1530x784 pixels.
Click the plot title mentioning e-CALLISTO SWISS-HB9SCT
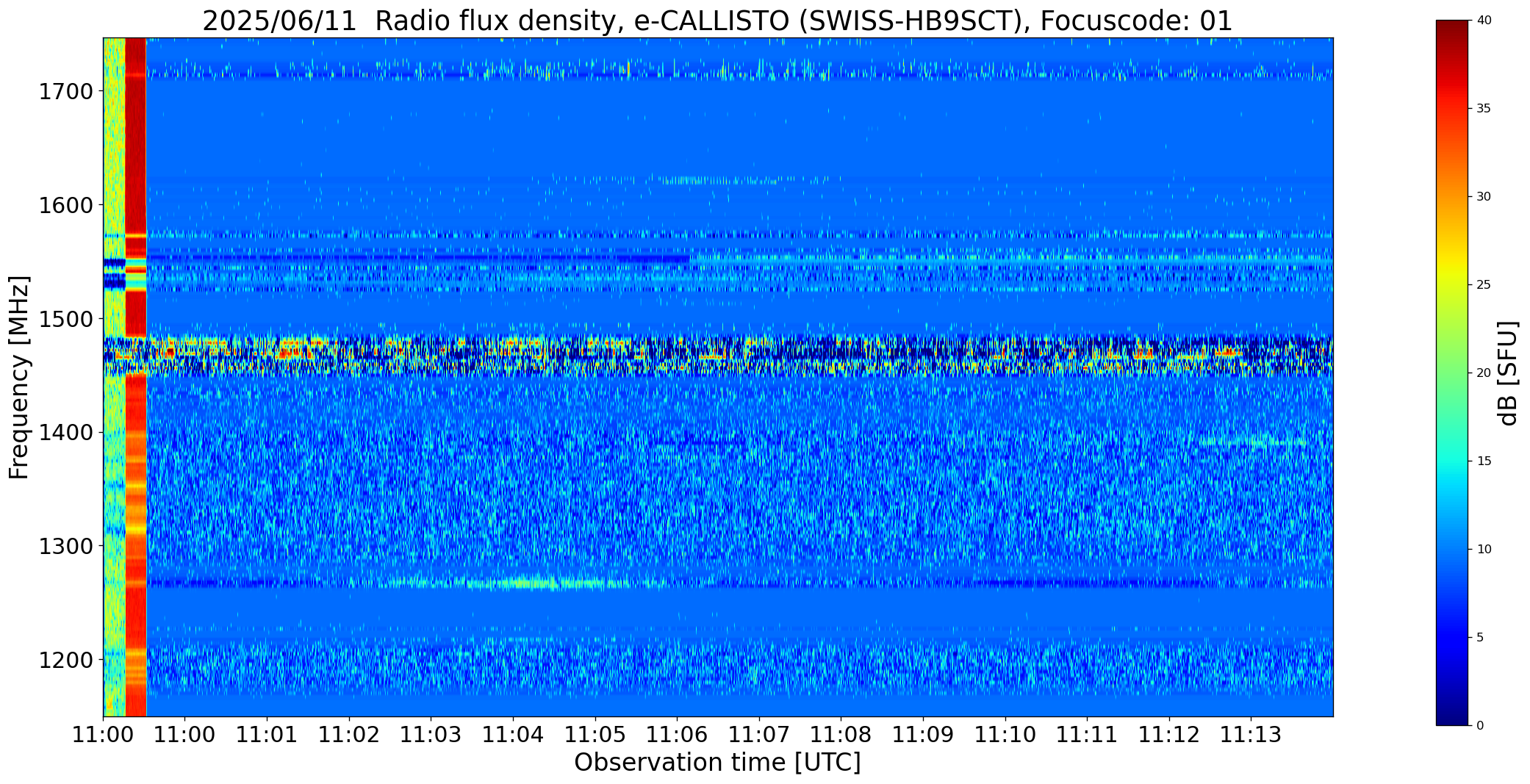tap(717, 21)
